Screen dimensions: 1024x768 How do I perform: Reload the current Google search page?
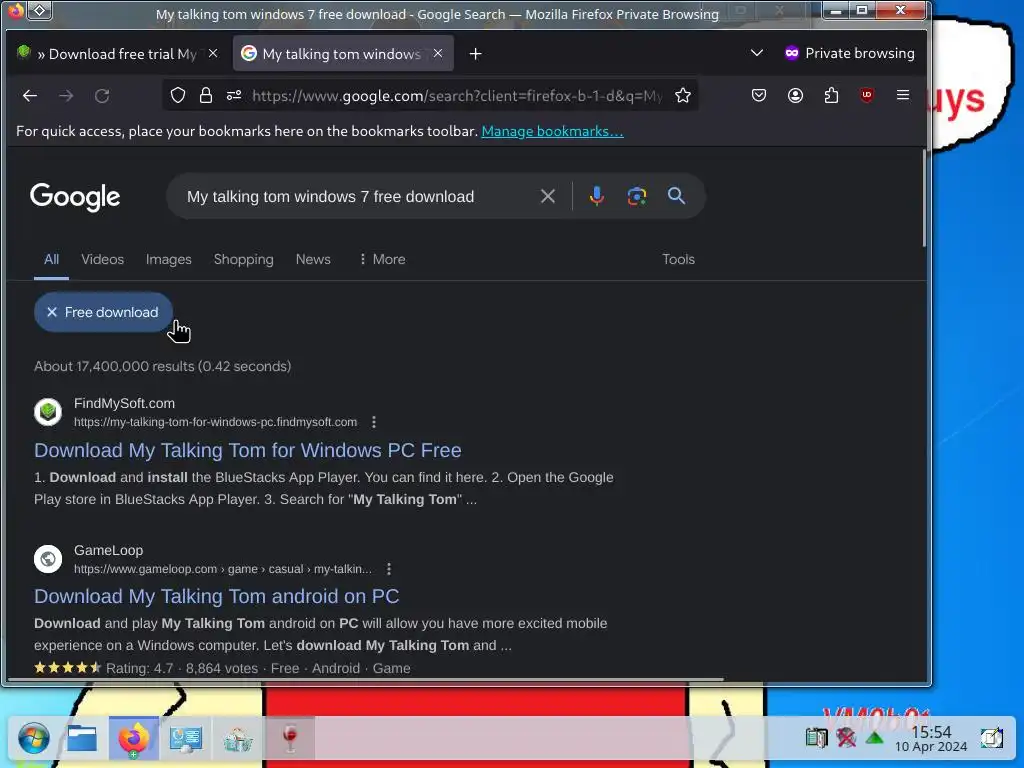click(102, 96)
